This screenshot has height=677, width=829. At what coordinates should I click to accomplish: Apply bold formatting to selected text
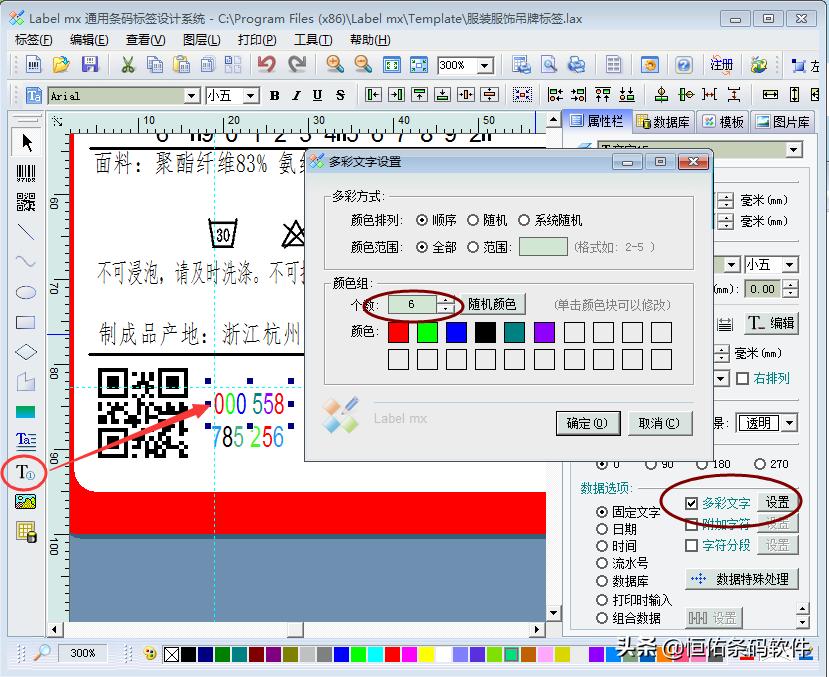(x=273, y=96)
